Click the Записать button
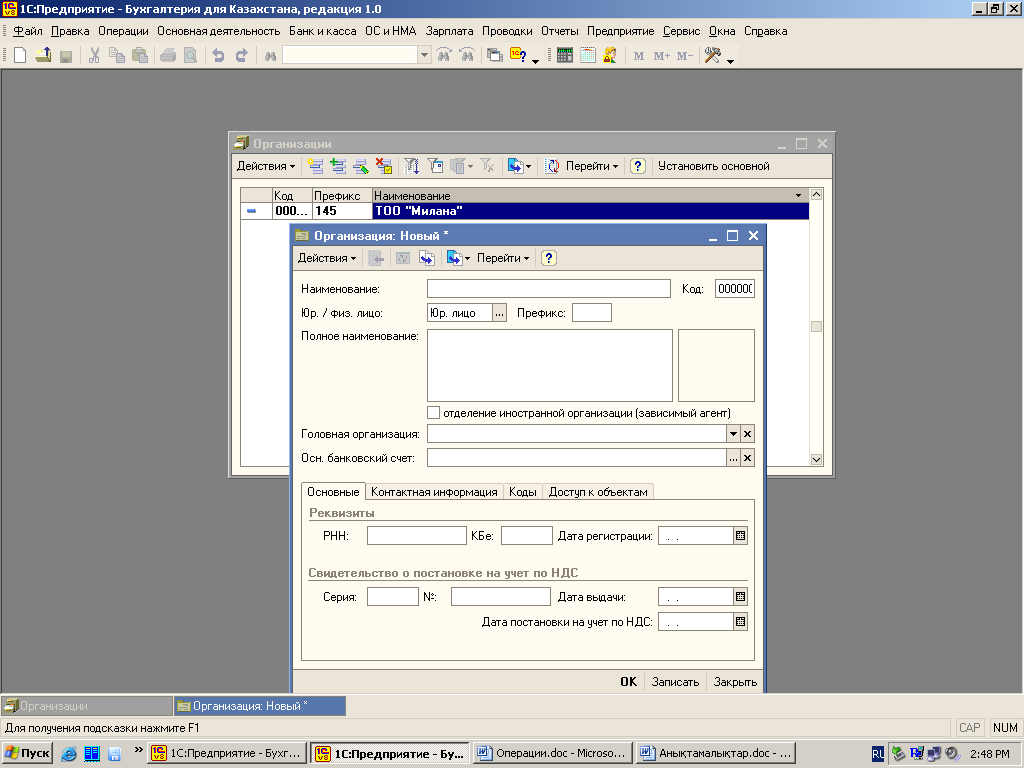The height and width of the screenshot is (768, 1024). tap(675, 682)
